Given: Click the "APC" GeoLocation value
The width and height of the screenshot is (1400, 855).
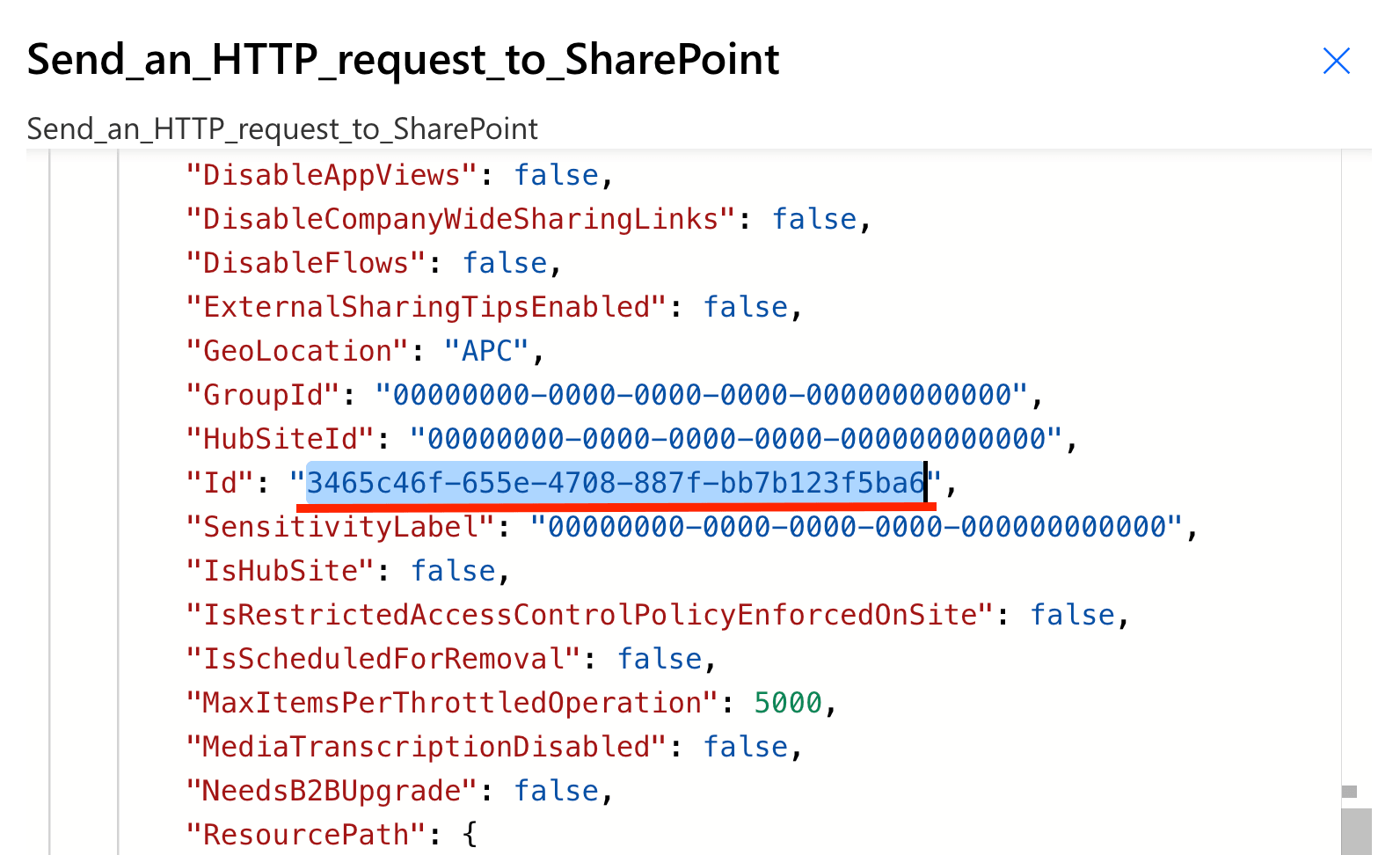Looking at the screenshot, I should (486, 351).
